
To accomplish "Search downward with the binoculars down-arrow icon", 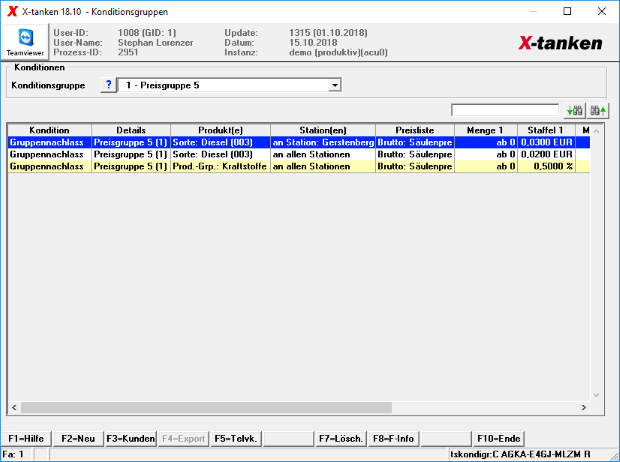I will click(x=575, y=111).
